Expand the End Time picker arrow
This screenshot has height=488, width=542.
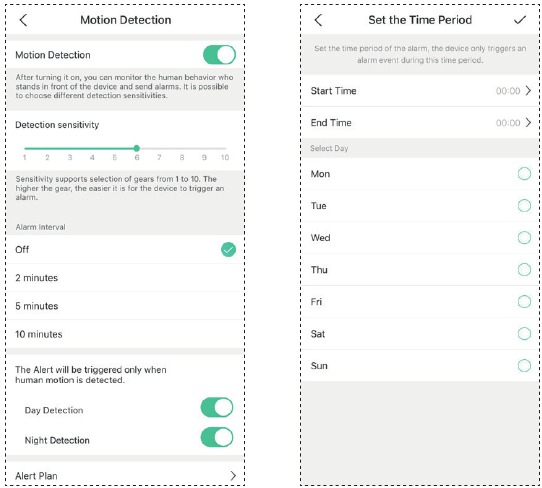coord(528,123)
